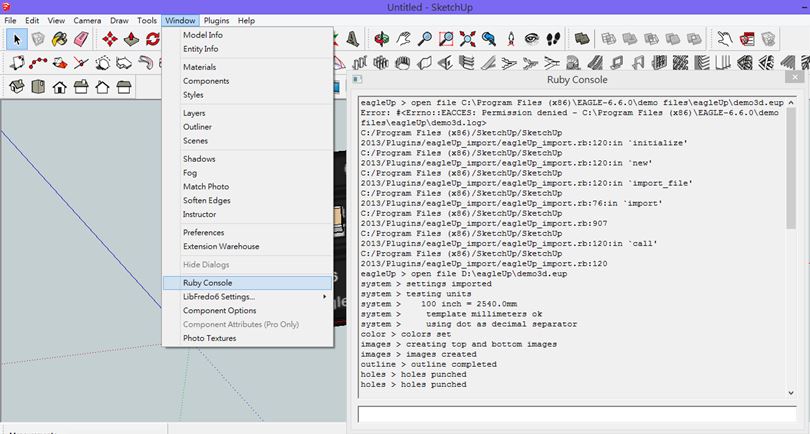The width and height of the screenshot is (810, 434).
Task: Select the Walk footprints tool
Action: (553, 39)
